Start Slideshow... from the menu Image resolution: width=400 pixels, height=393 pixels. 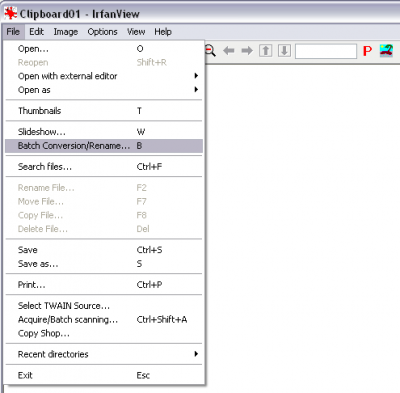(104, 132)
